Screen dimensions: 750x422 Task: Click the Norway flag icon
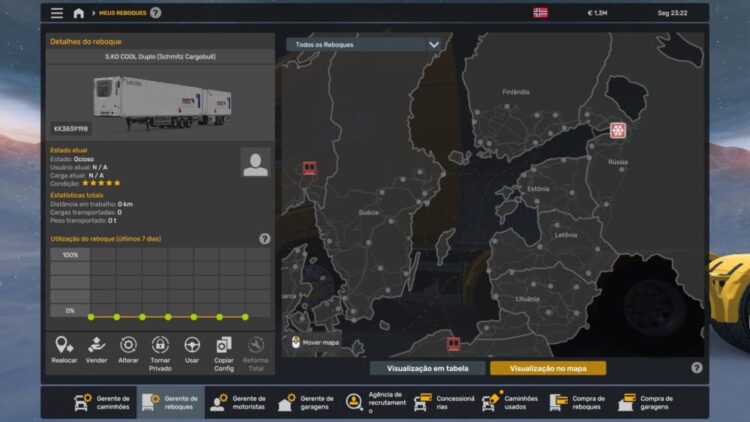(540, 13)
